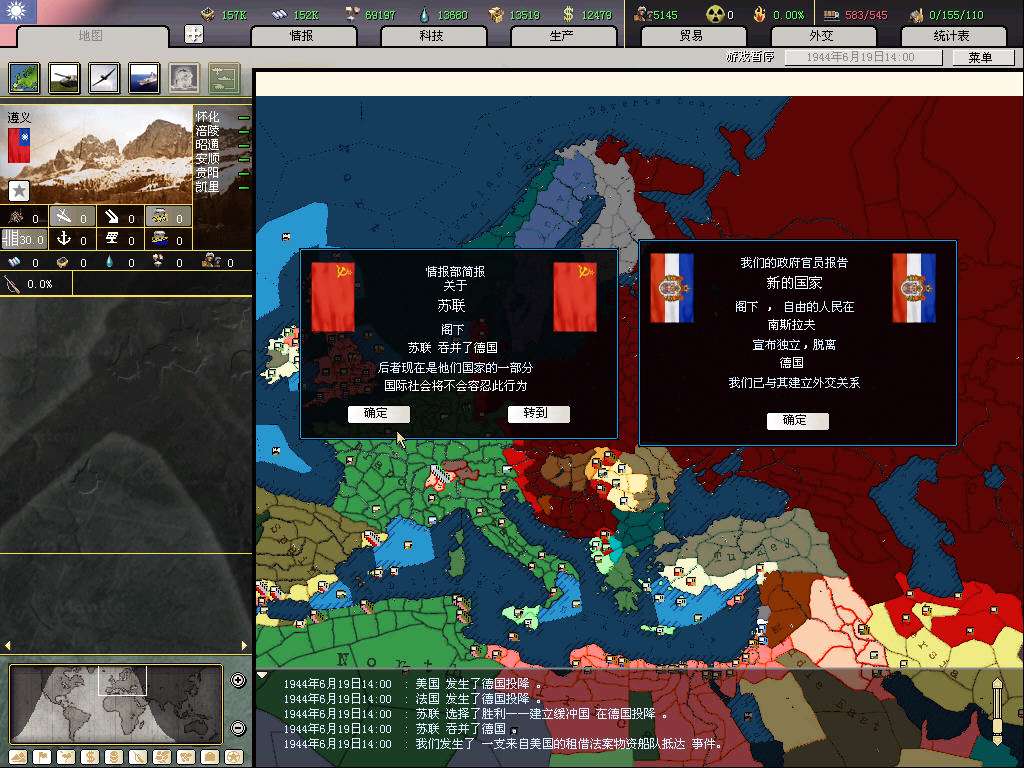The width and height of the screenshot is (1024, 768).
Task: Select neighboring province 涪陵
Action: coord(208,131)
